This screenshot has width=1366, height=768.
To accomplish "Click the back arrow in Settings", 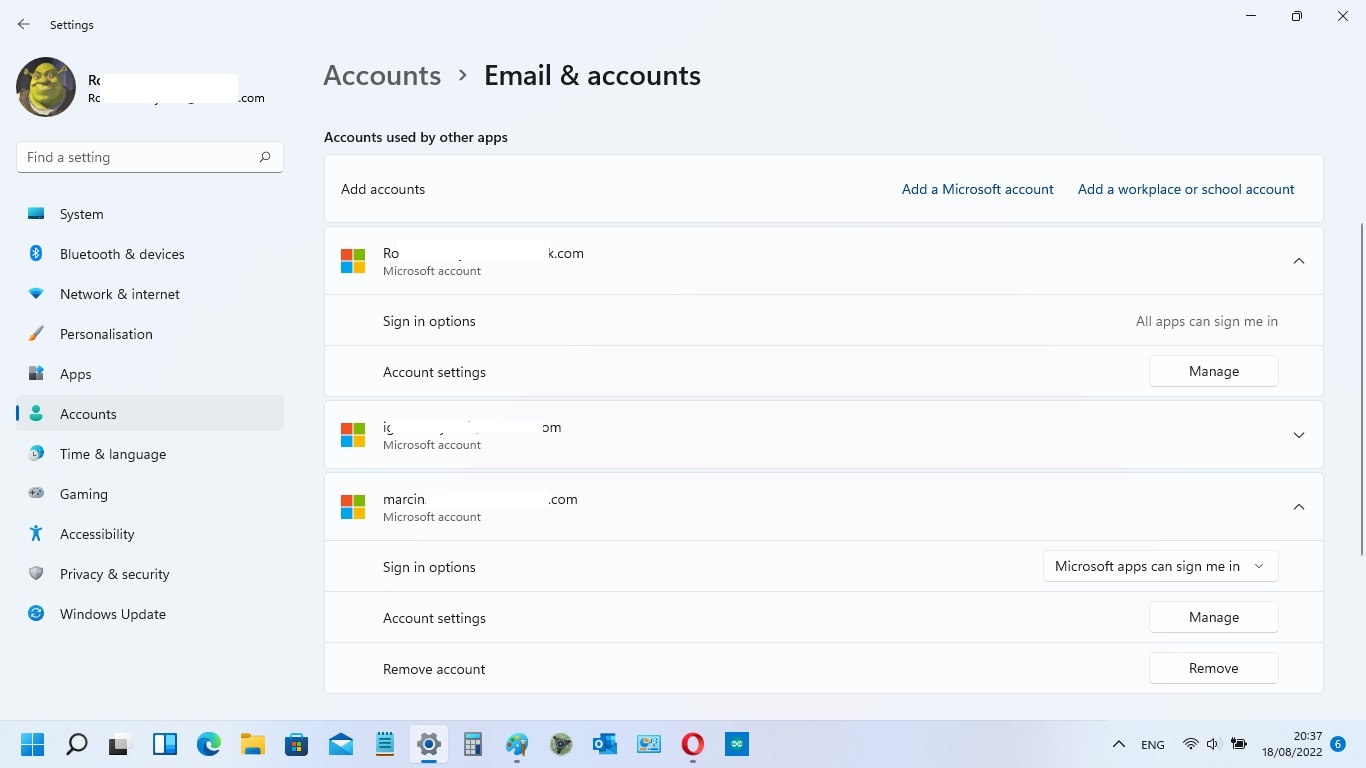I will point(24,25).
